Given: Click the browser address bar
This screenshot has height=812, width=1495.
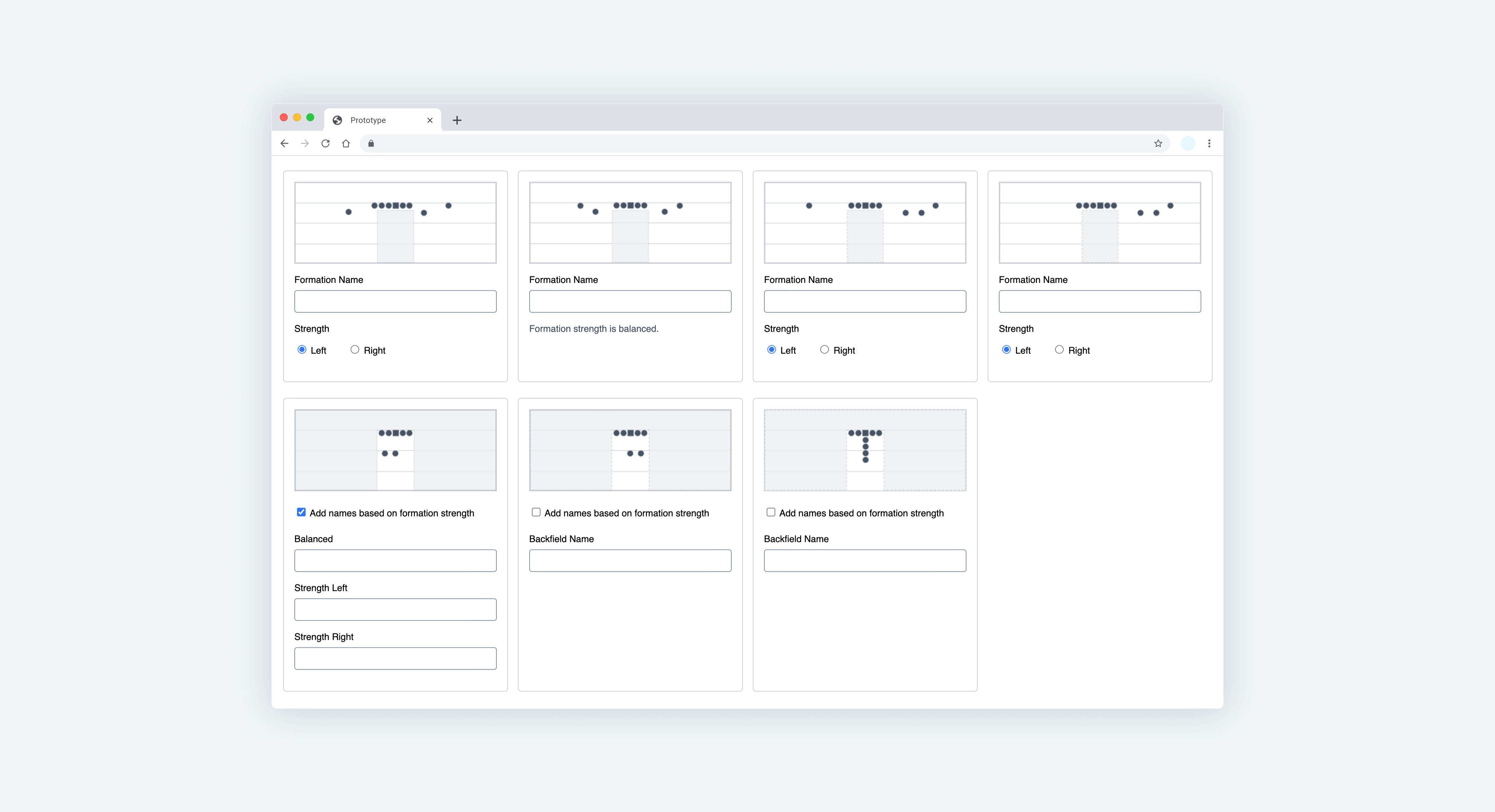Looking at the screenshot, I should pyautogui.click(x=765, y=143).
